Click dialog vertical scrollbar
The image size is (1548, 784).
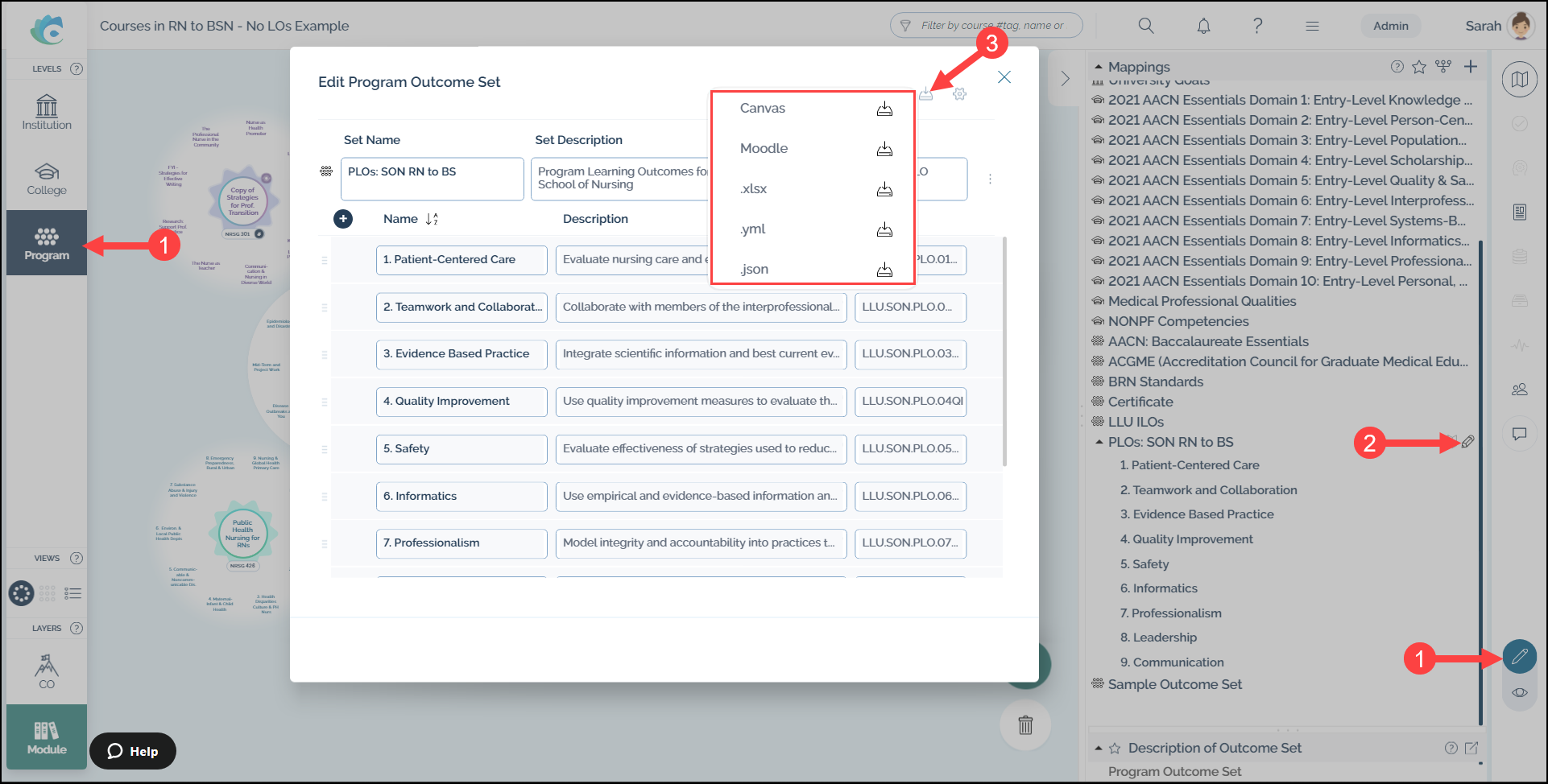[x=1004, y=351]
